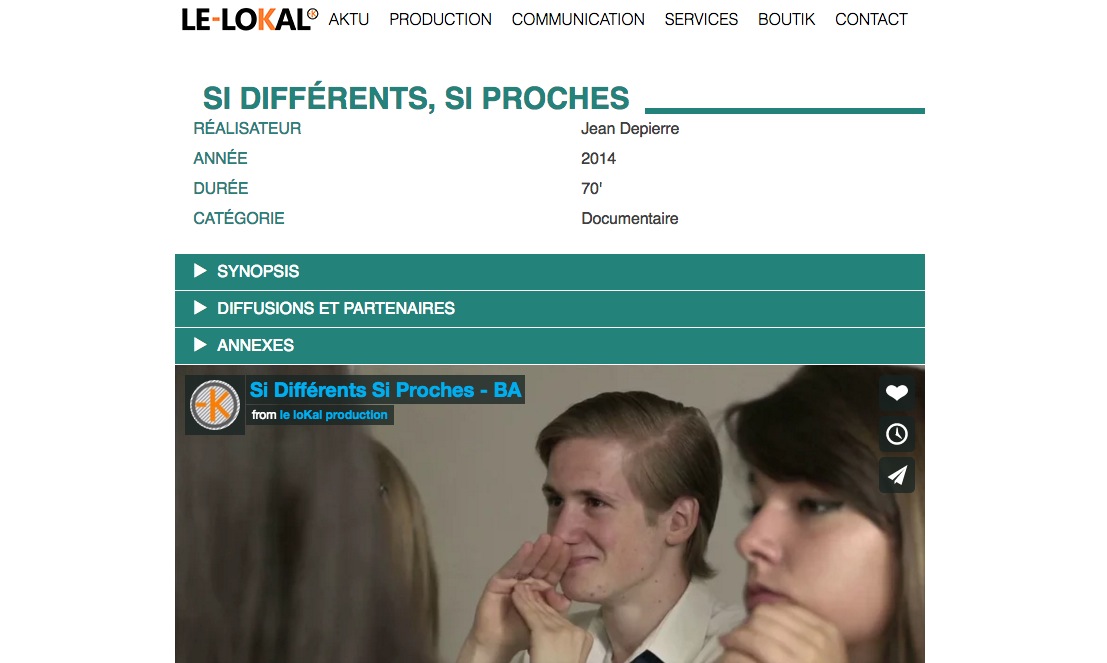This screenshot has width=1107, height=663.
Task: Click the SI DIFFÉRENTS, SI PROCHES heading
Action: (x=416, y=98)
